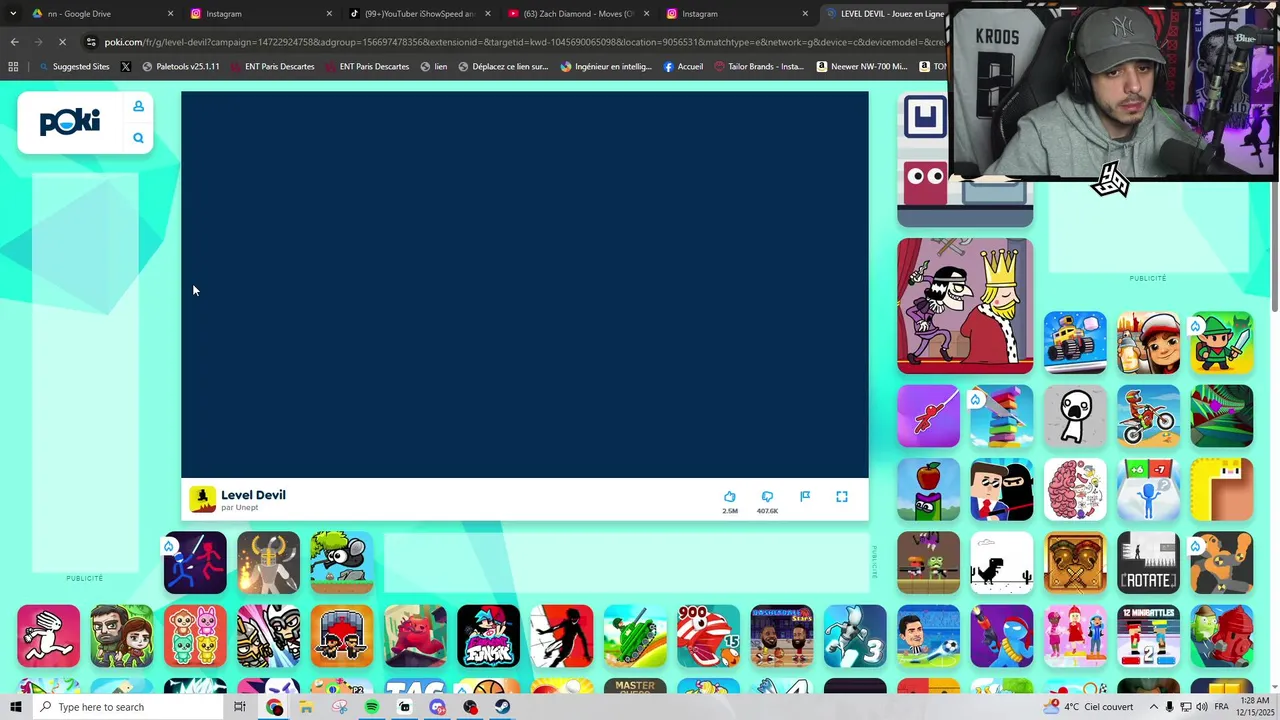Open the yellow blocky snake game

pos(1222,490)
